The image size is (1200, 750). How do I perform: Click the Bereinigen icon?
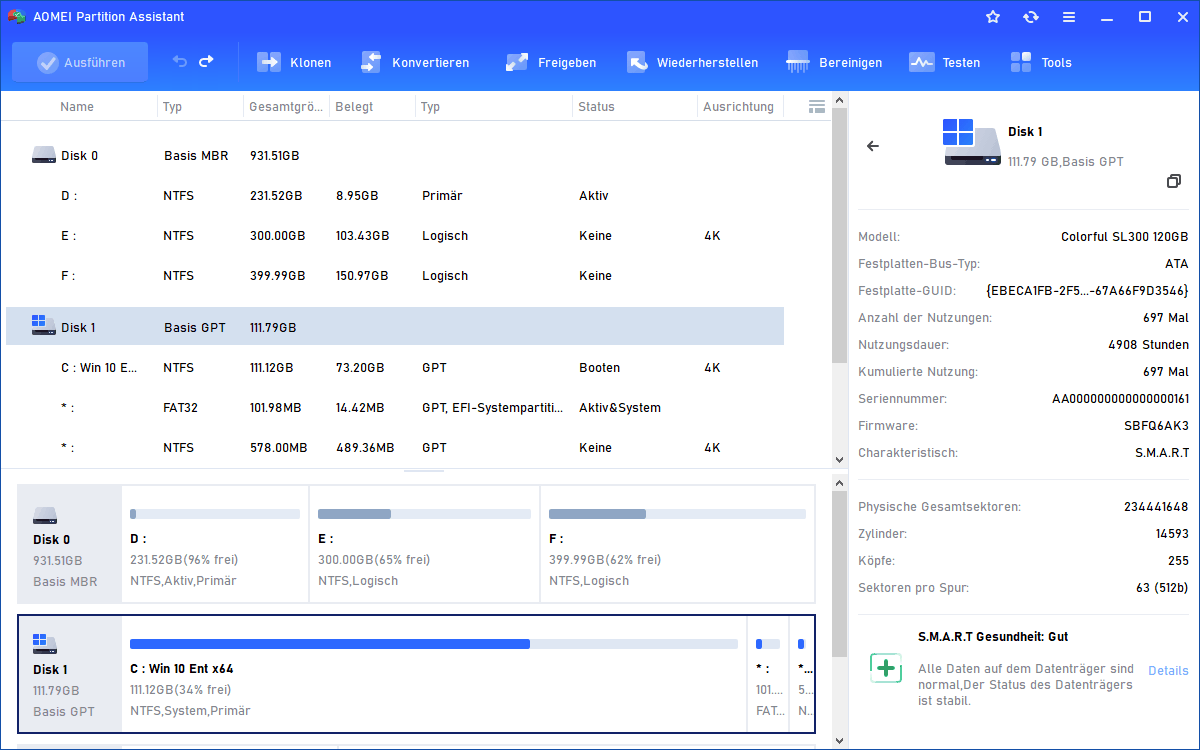coord(798,62)
